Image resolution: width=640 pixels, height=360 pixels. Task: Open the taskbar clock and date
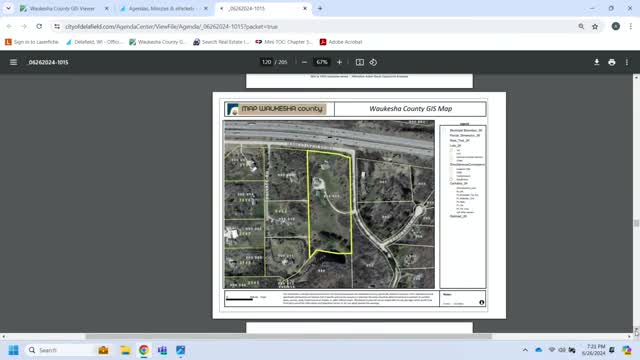click(593, 350)
